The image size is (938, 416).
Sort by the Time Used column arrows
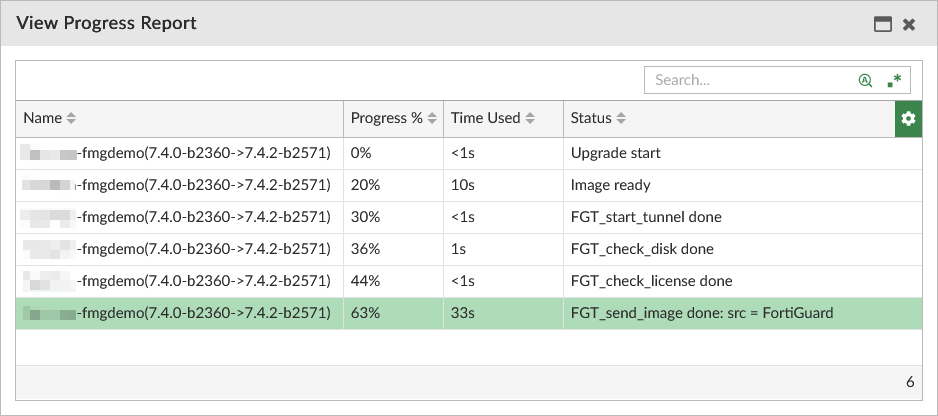[530, 119]
